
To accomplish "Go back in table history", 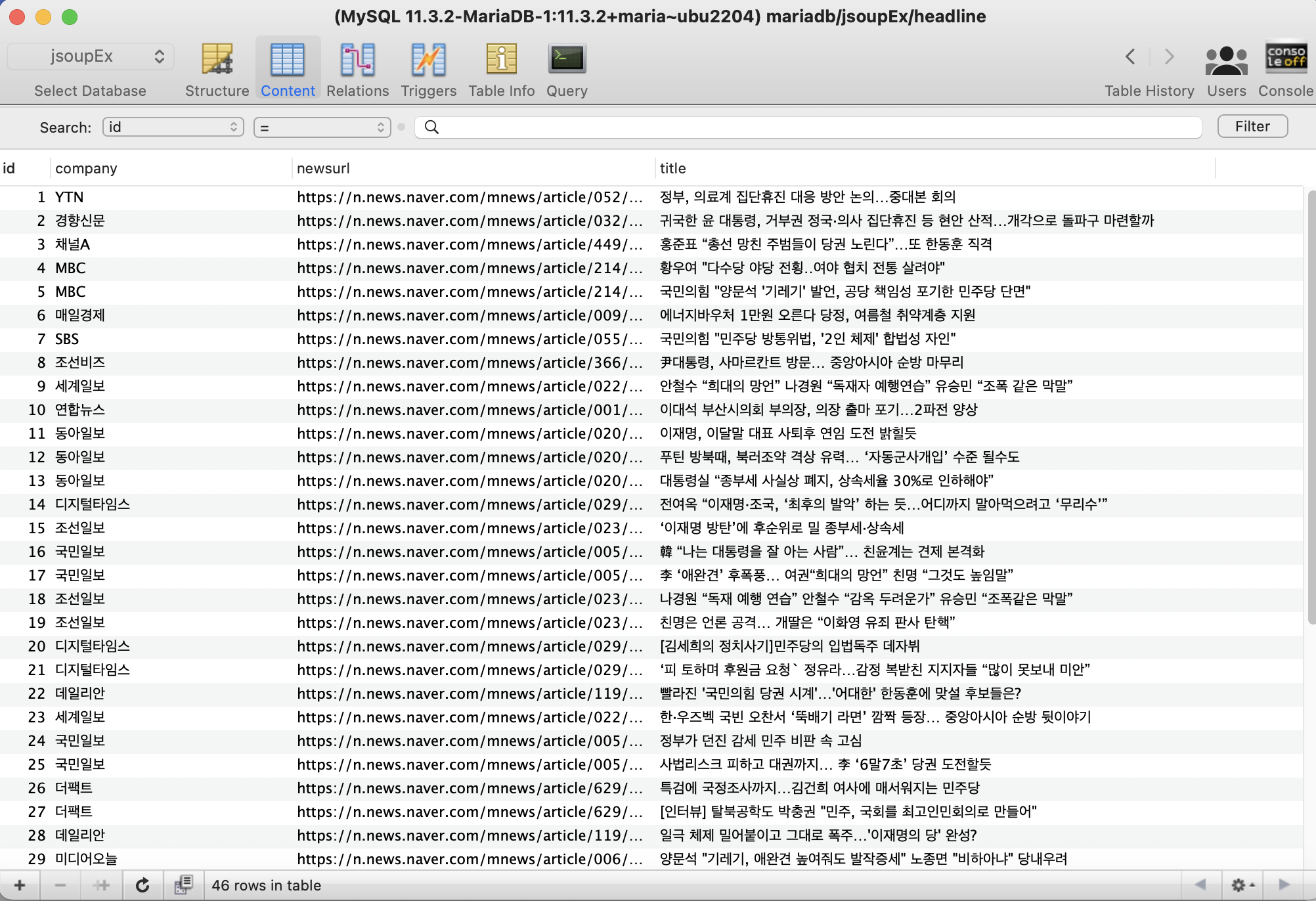I will (x=1130, y=56).
